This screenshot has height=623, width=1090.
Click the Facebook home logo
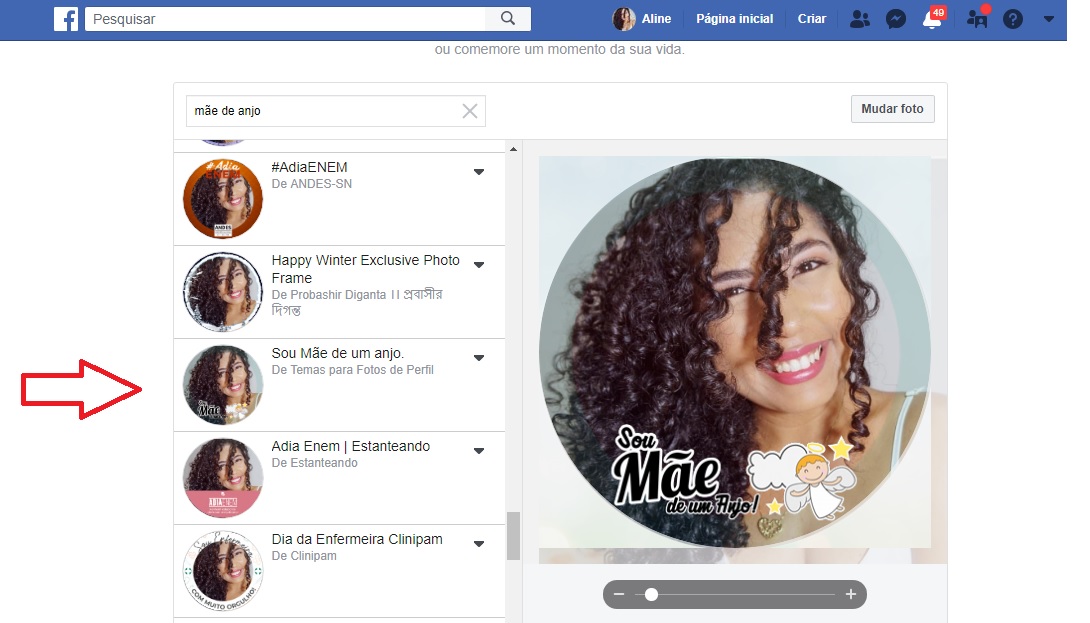click(66, 18)
